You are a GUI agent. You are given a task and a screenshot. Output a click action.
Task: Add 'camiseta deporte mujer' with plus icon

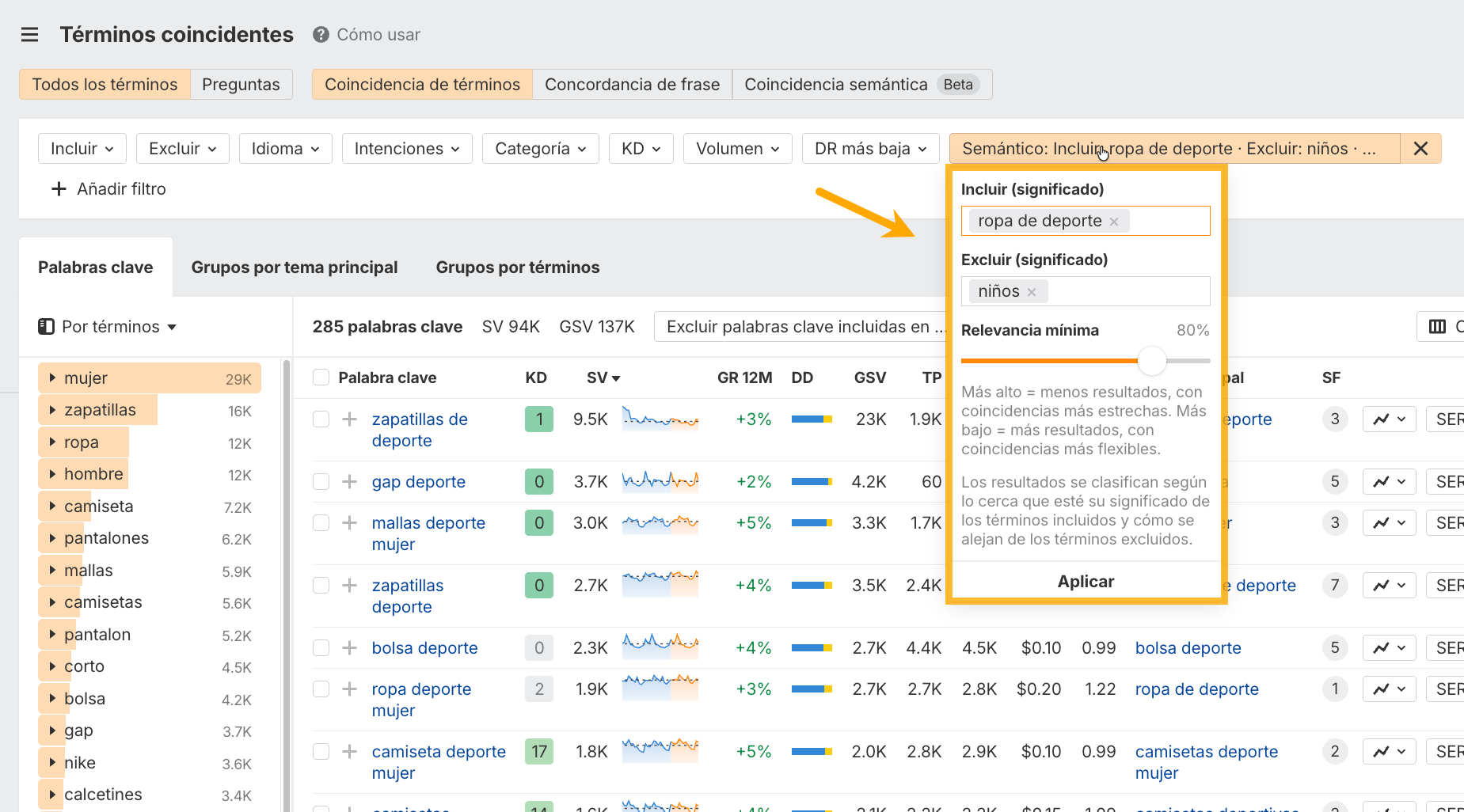(349, 752)
